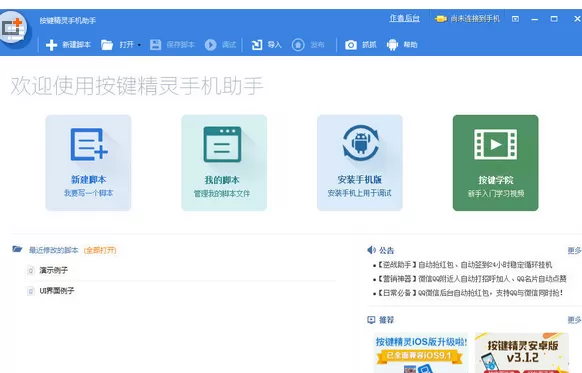Minimize the 按键精灵手机助手 window
Screen dimensions: 582x373
click(x=534, y=19)
